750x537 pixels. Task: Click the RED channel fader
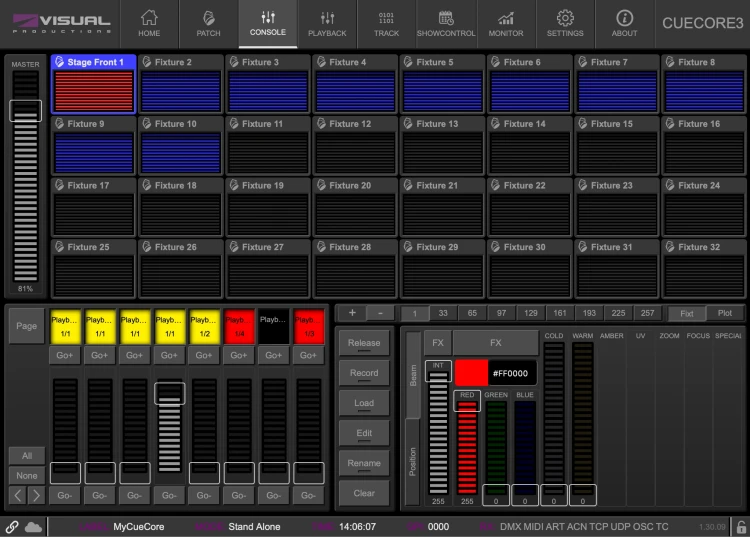click(x=467, y=447)
